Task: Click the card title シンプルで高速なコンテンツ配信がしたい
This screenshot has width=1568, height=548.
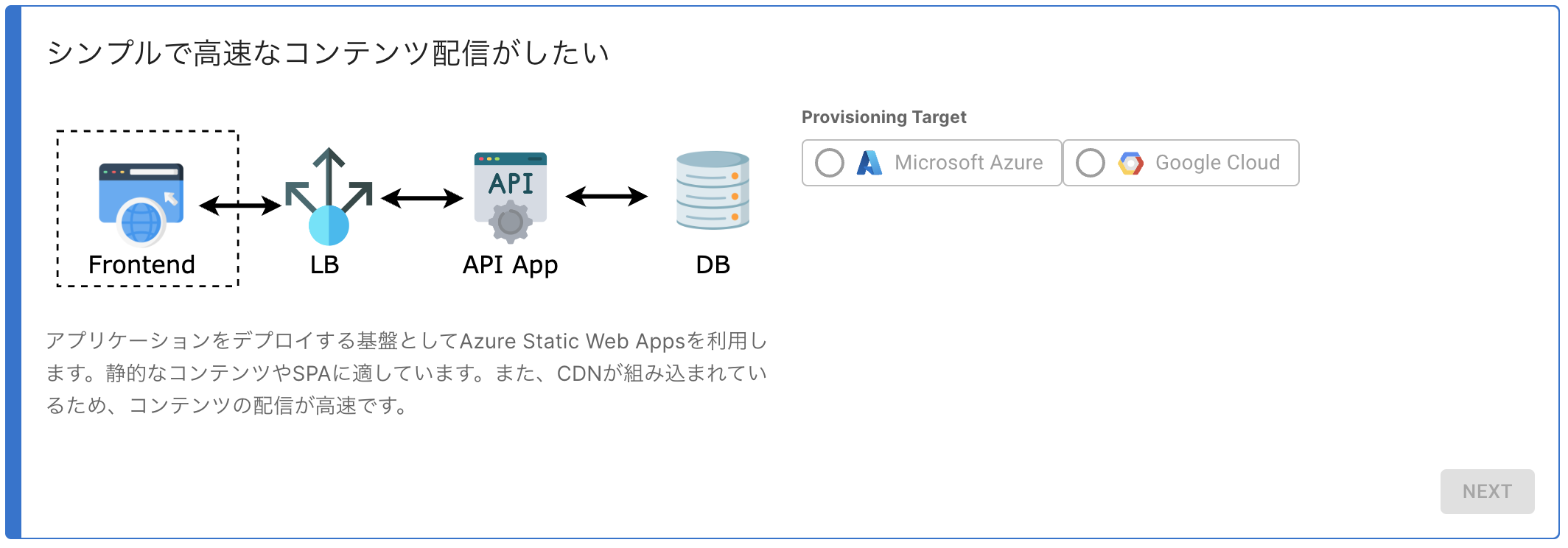Action: tap(328, 53)
